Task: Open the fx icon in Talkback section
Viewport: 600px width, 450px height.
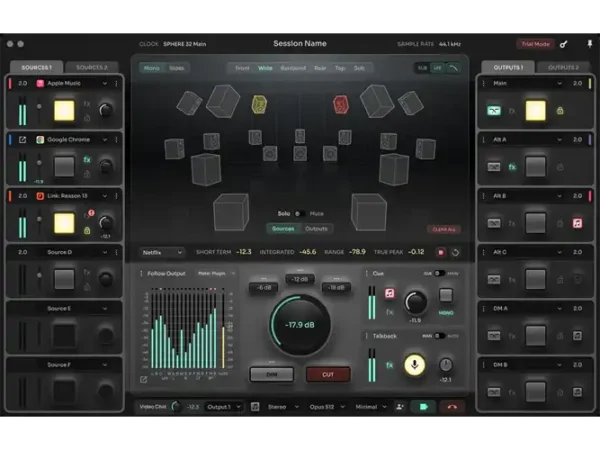Action: pyautogui.click(x=390, y=365)
